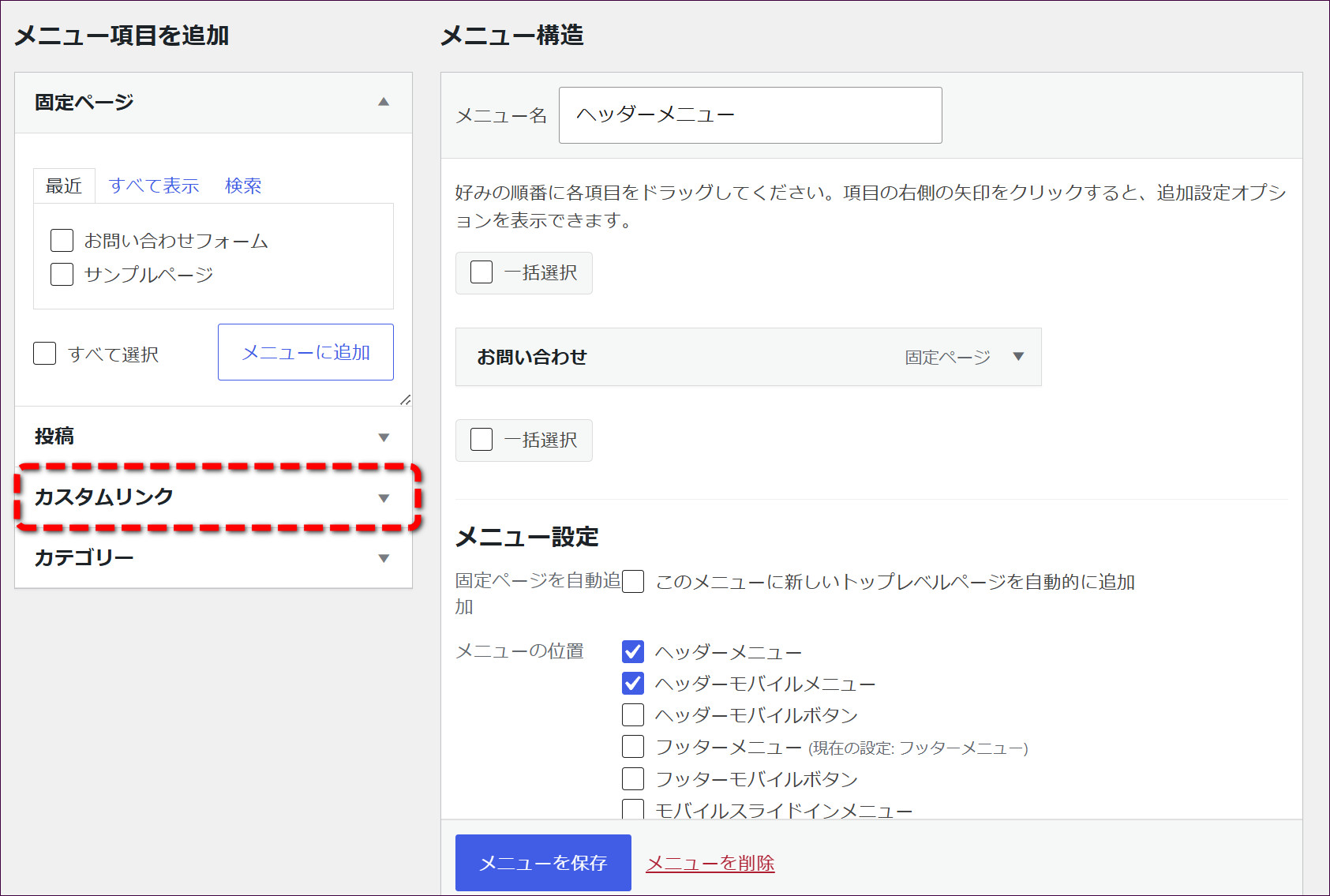Click the 固定ページ panel heading
This screenshot has height=896, width=1330.
[84, 103]
